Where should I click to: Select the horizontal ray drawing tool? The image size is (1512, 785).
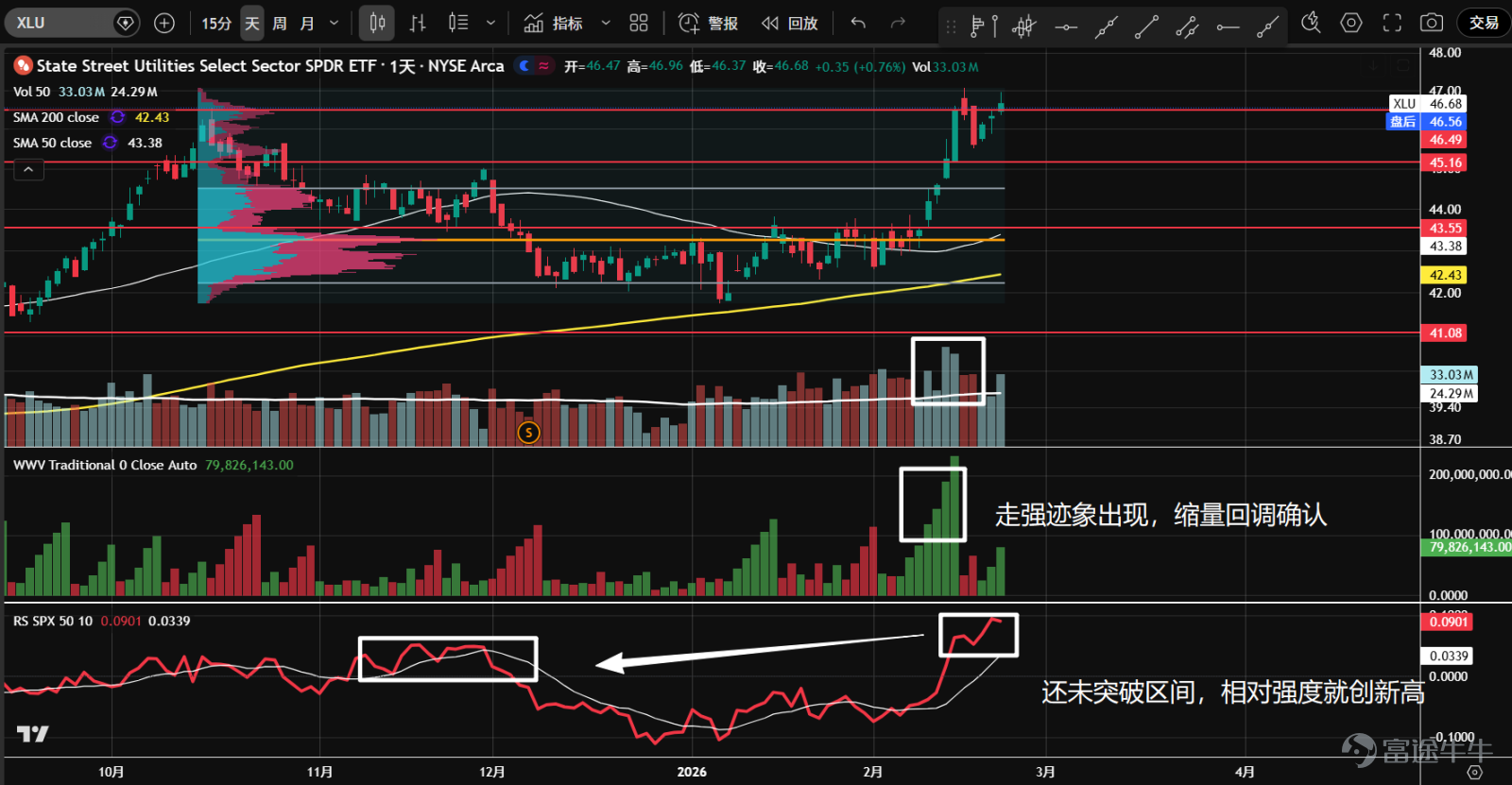(1228, 27)
